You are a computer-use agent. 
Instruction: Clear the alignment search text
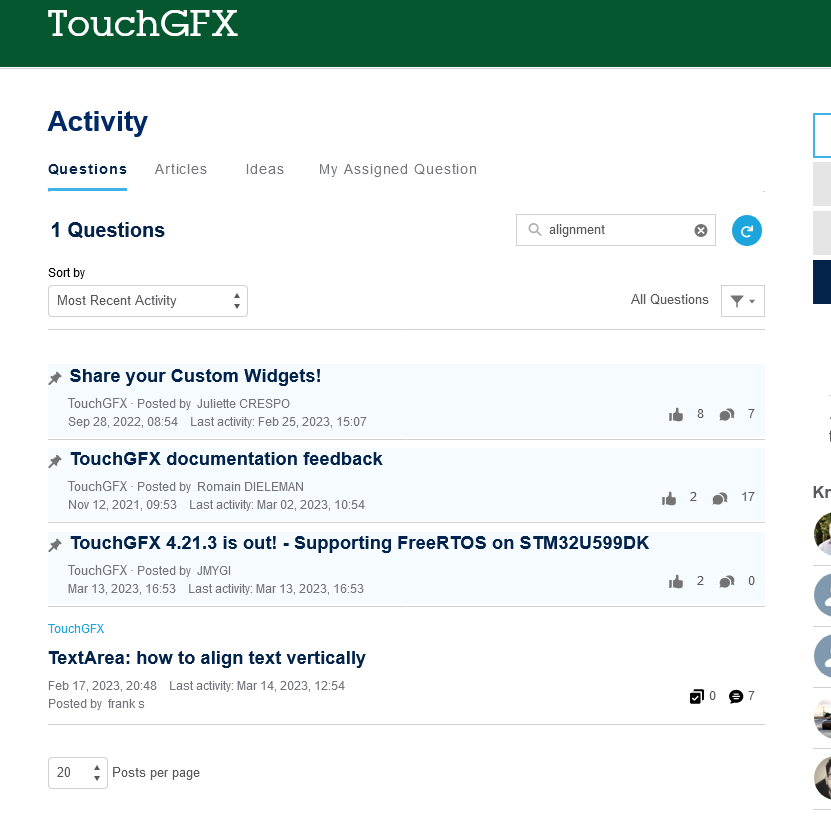point(701,231)
